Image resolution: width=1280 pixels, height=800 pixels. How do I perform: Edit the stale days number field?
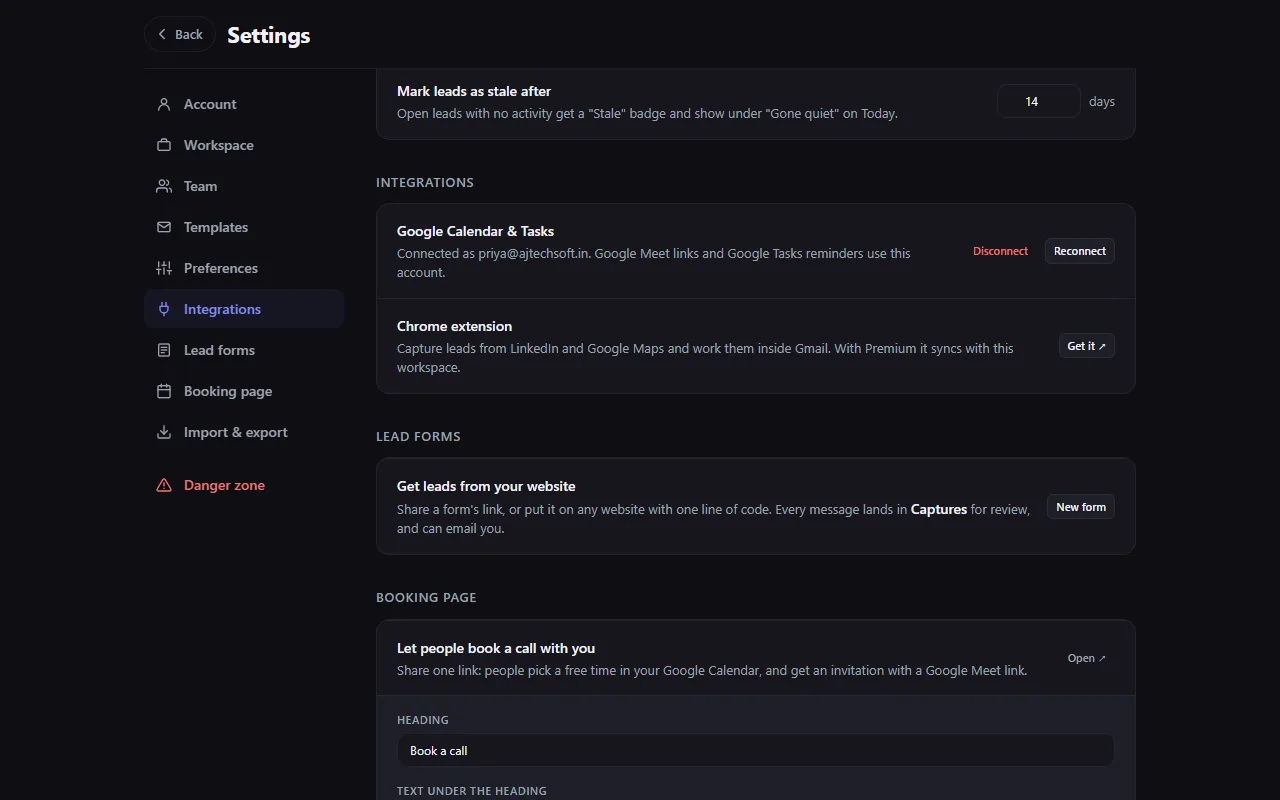click(x=1038, y=101)
